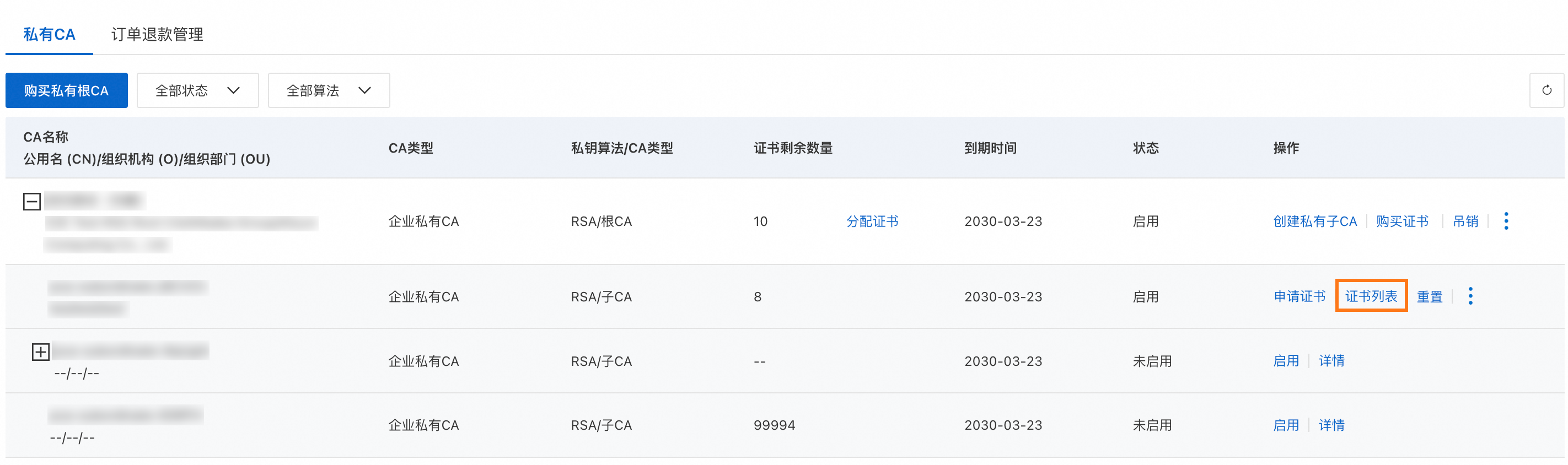Viewport: 1568px width, 465px height.
Task: Switch to the 私有CA tab
Action: click(49, 34)
